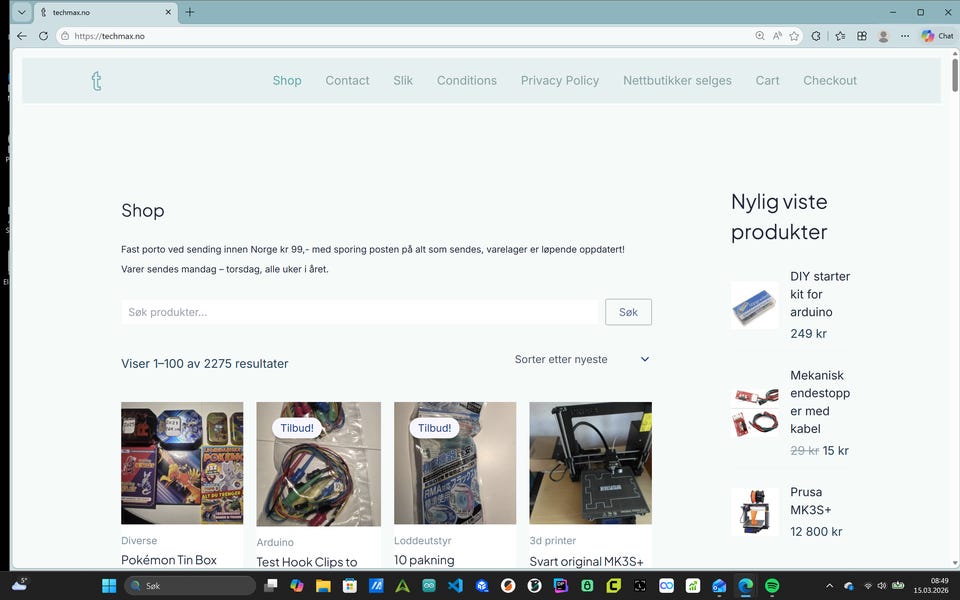Click the Pokémon Tin Box title link

pyautogui.click(x=169, y=560)
